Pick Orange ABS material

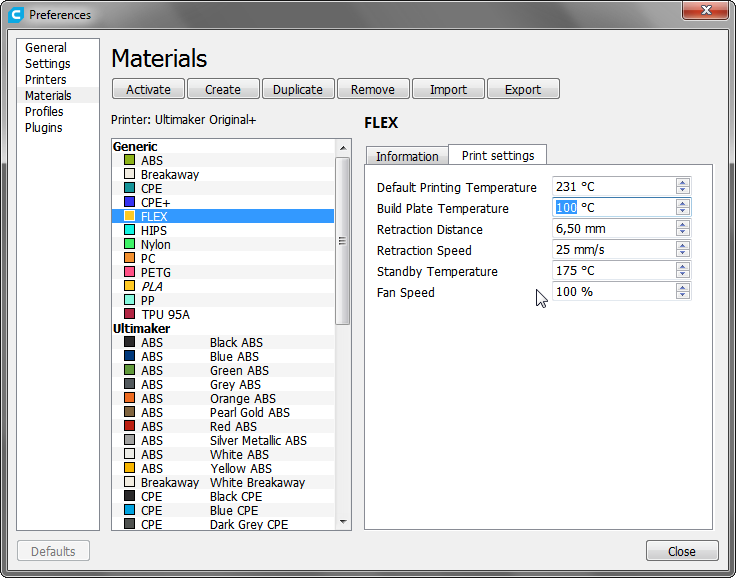coord(223,398)
